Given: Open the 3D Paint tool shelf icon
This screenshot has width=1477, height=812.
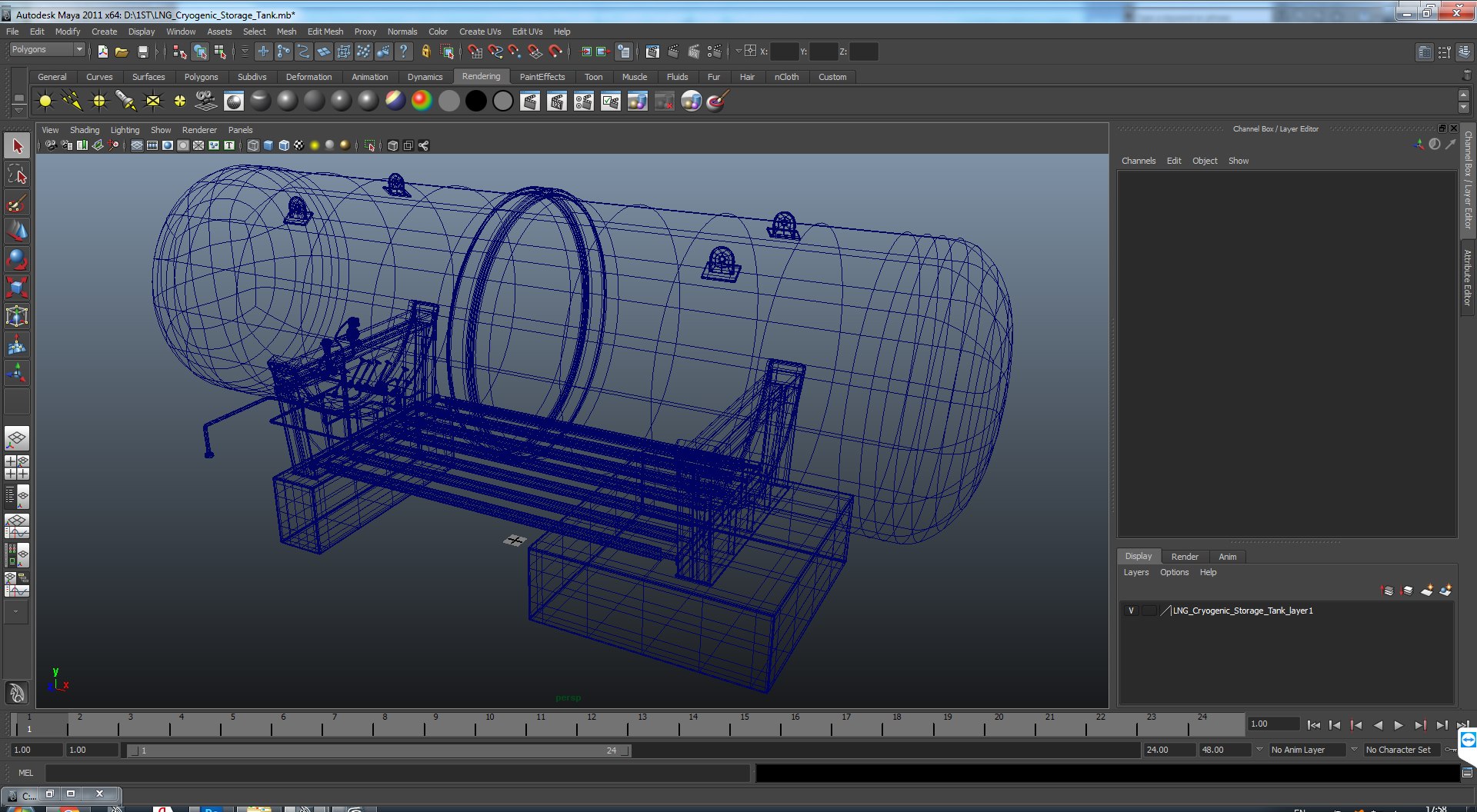Looking at the screenshot, I should (717, 101).
